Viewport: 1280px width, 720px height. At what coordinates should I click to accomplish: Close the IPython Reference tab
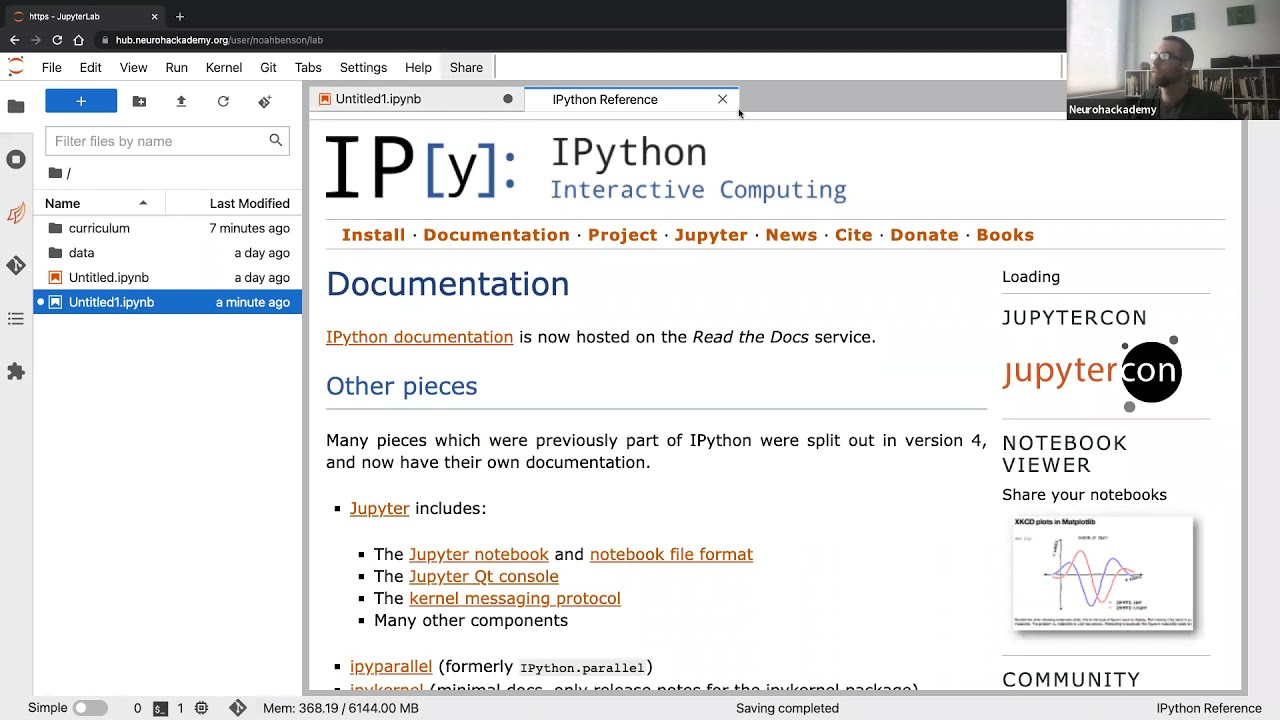pos(722,99)
